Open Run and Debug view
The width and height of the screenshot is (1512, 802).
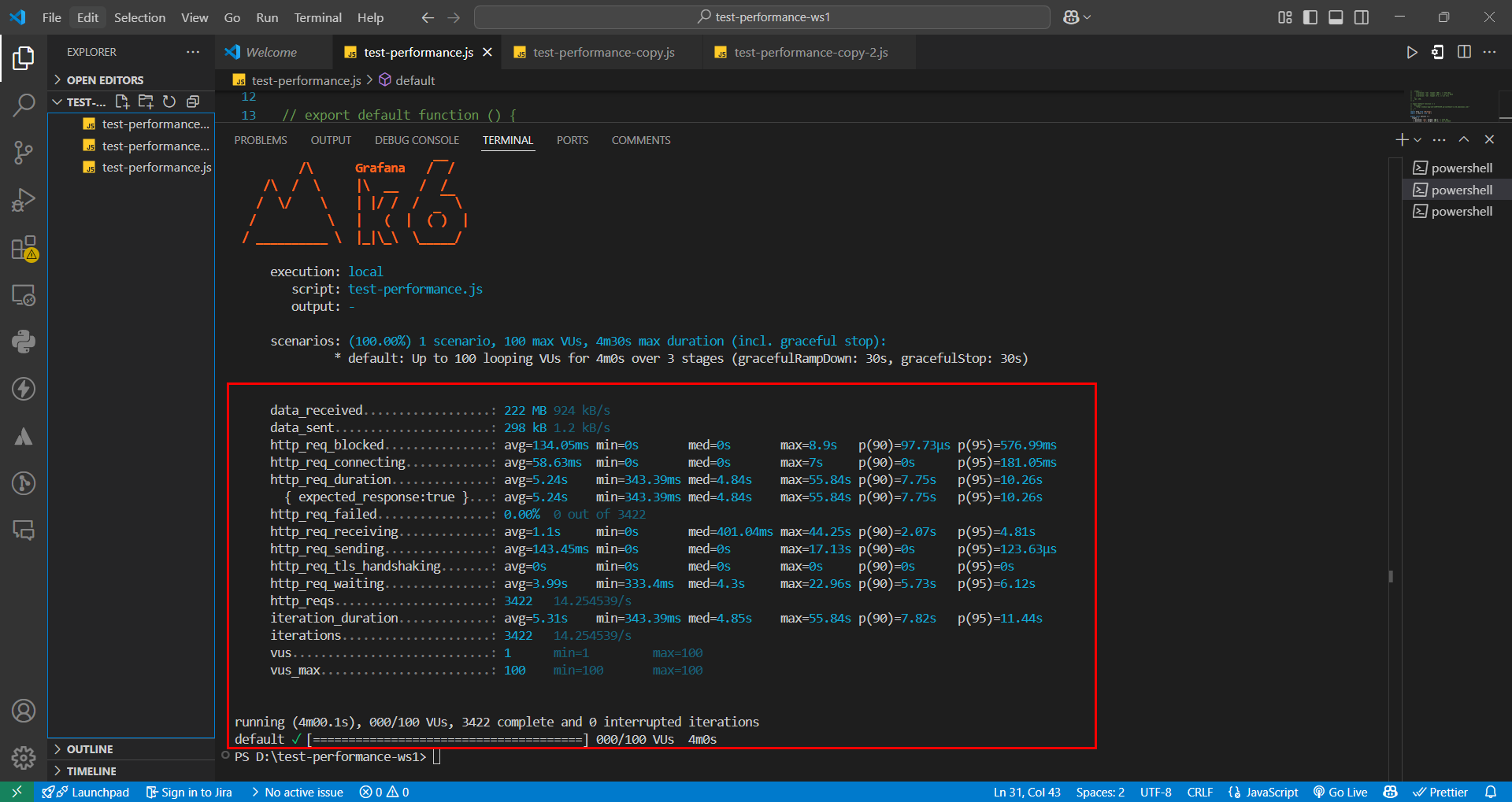pos(24,200)
